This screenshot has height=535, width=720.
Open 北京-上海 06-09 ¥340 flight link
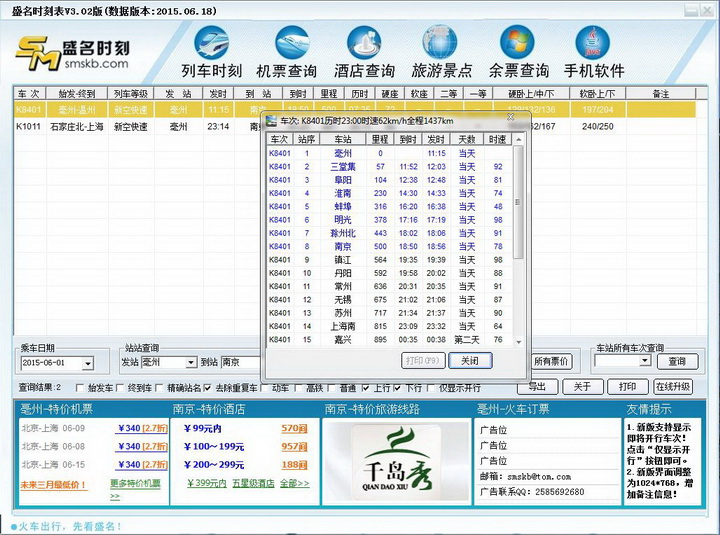(141, 428)
